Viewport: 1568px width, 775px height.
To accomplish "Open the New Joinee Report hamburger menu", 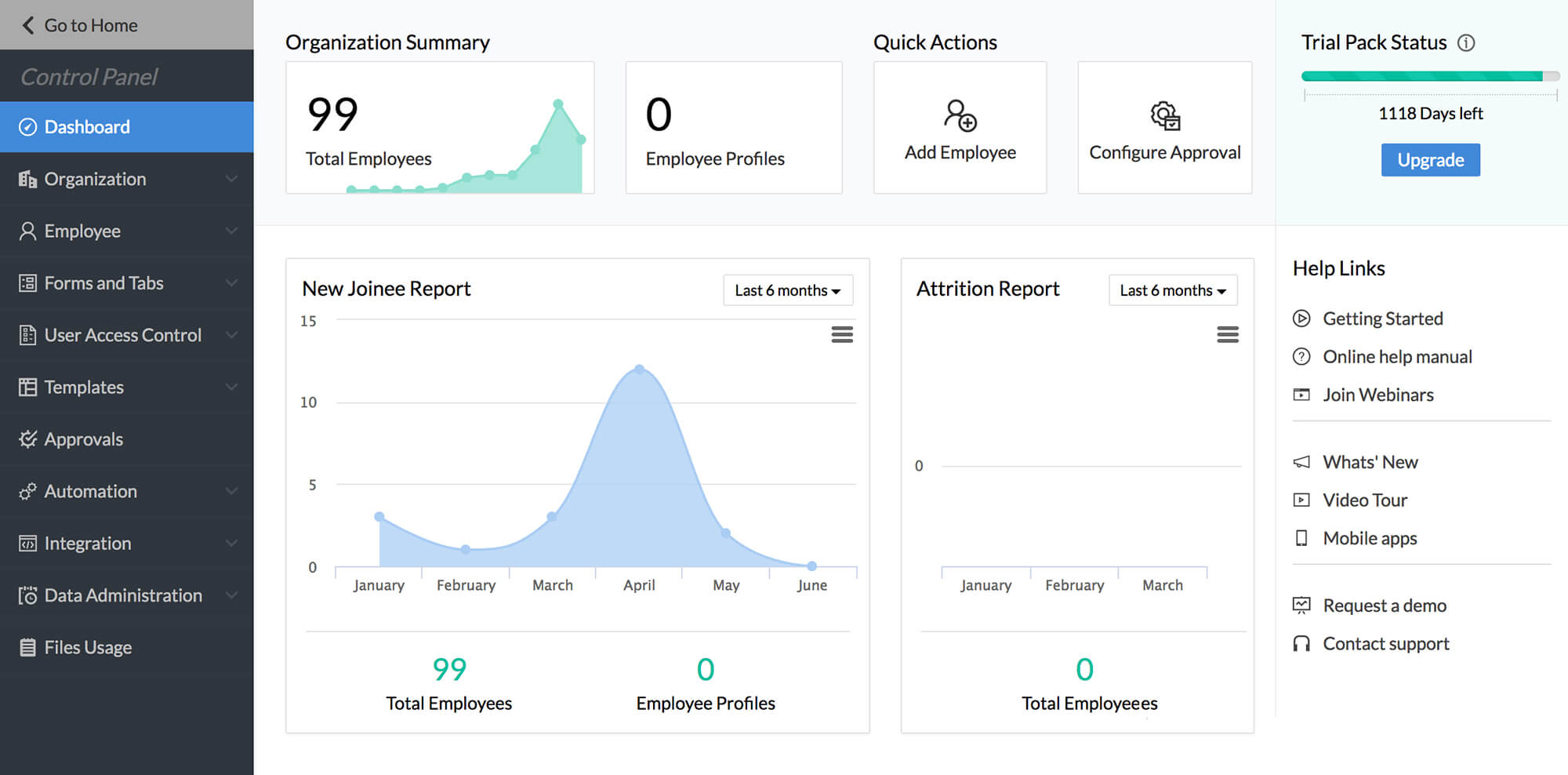I will 842,335.
